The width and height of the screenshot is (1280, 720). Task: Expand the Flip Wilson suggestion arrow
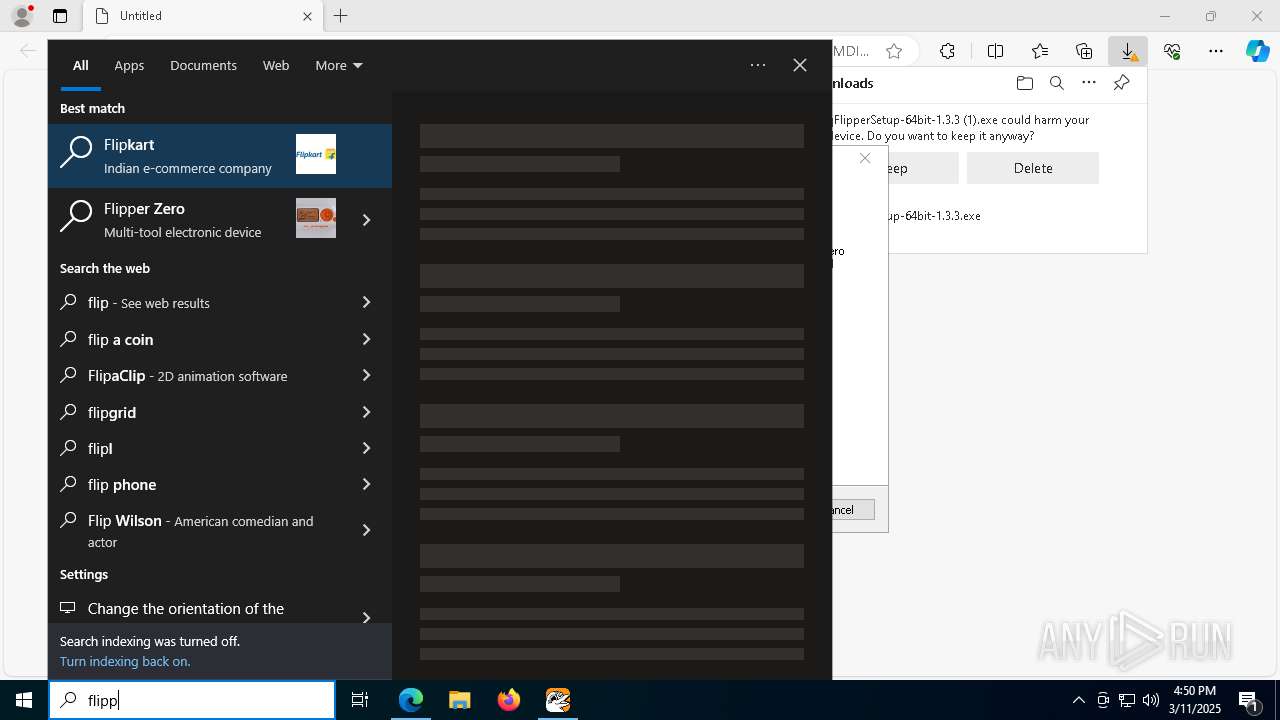[367, 530]
